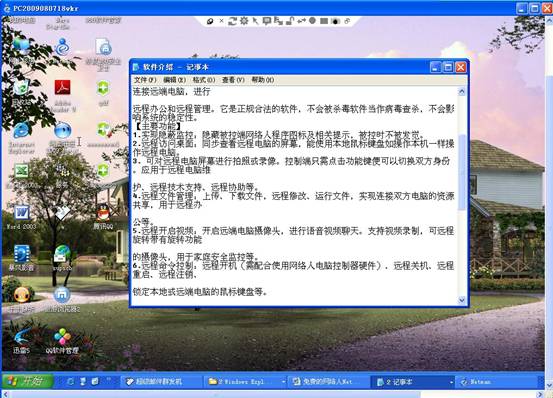Click the refresh icon in the remote toolbar
Viewport: 553px width, 398px height.
[232, 21]
